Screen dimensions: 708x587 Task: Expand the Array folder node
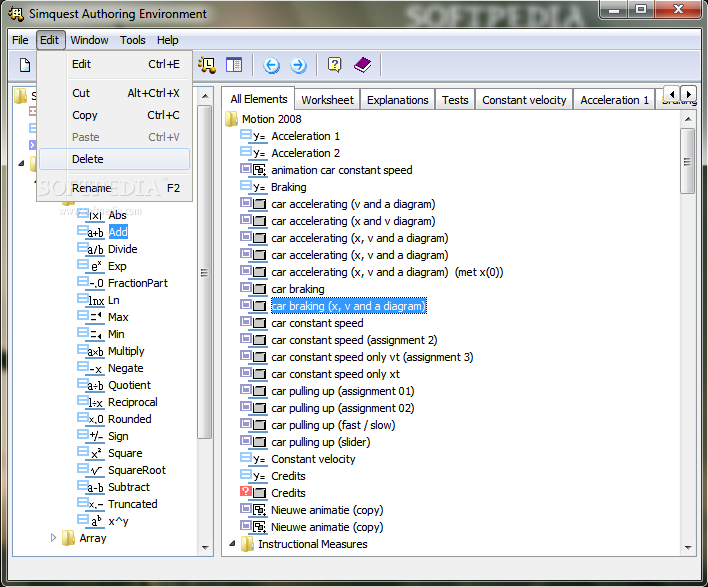(x=53, y=538)
